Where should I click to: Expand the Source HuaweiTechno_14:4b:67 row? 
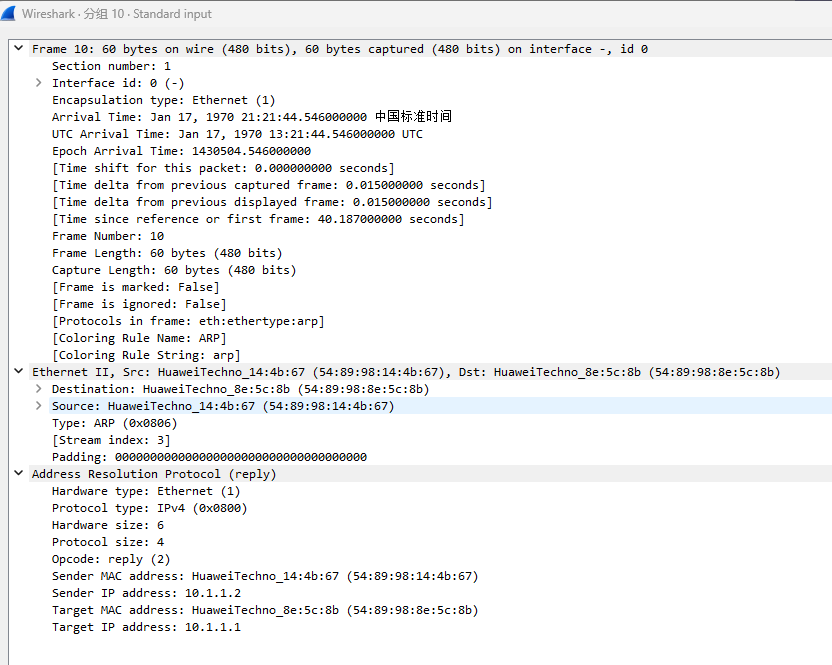pos(38,405)
